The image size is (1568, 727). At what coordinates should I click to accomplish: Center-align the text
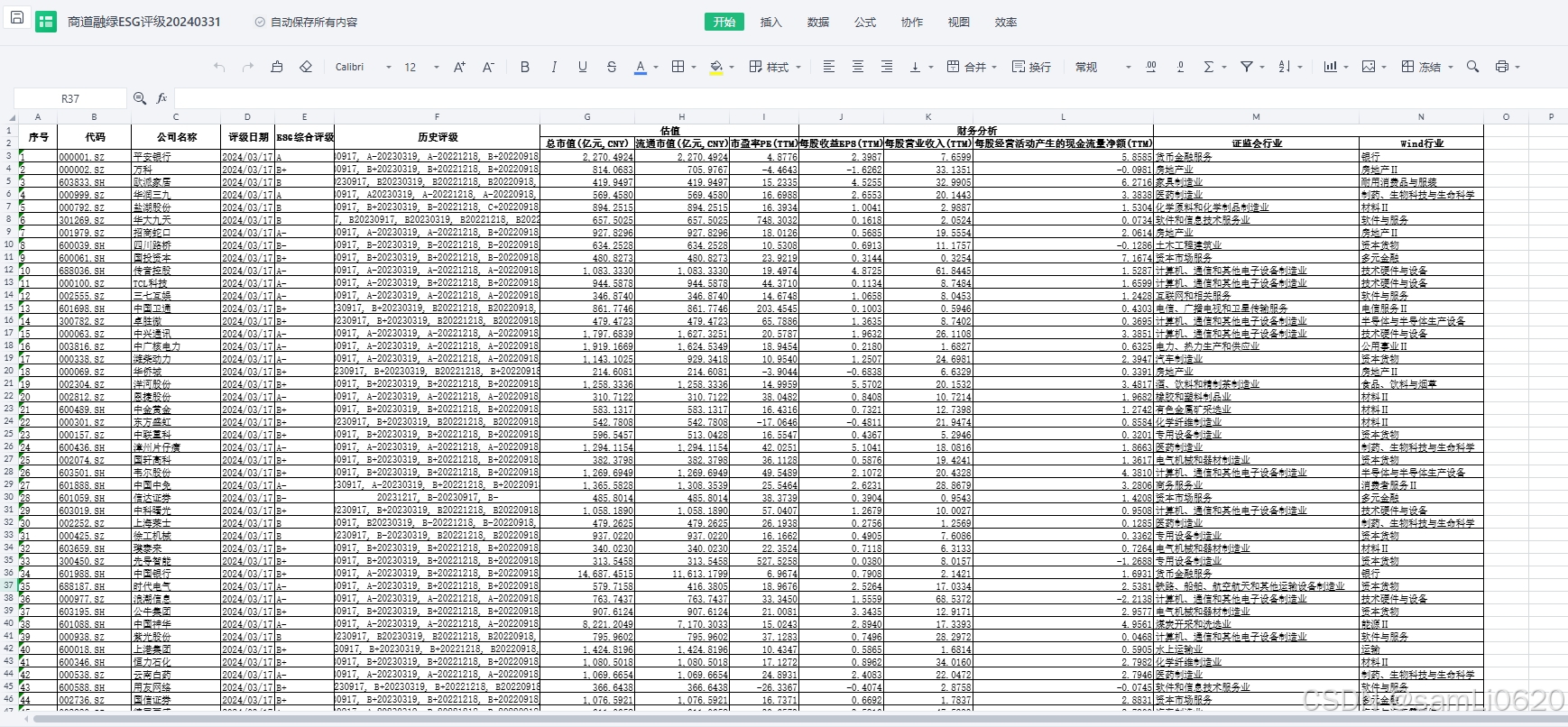pos(858,67)
